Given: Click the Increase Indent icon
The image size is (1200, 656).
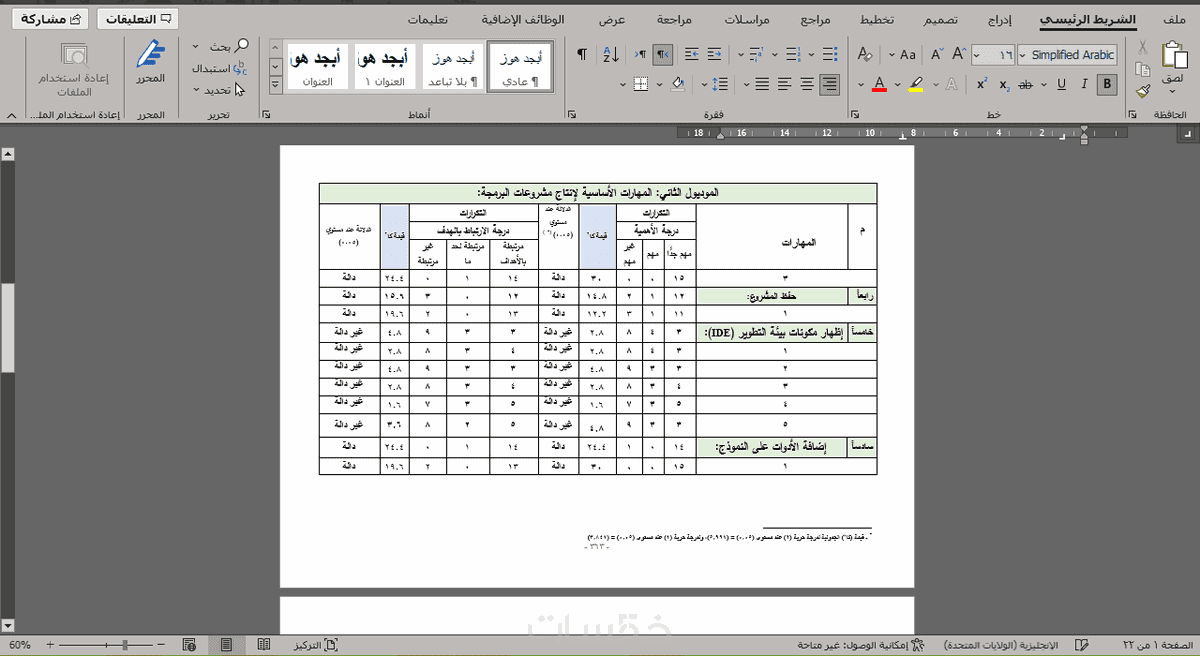Looking at the screenshot, I should tap(691, 54).
